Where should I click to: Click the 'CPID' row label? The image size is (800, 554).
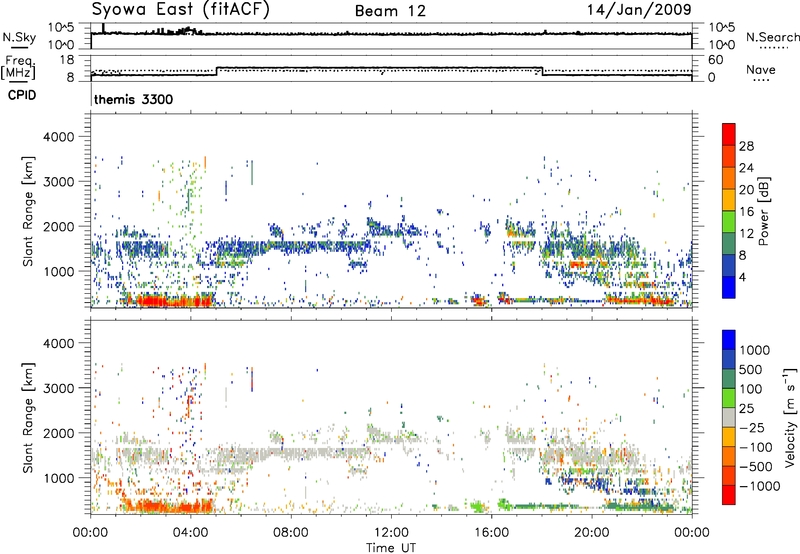(x=22, y=95)
